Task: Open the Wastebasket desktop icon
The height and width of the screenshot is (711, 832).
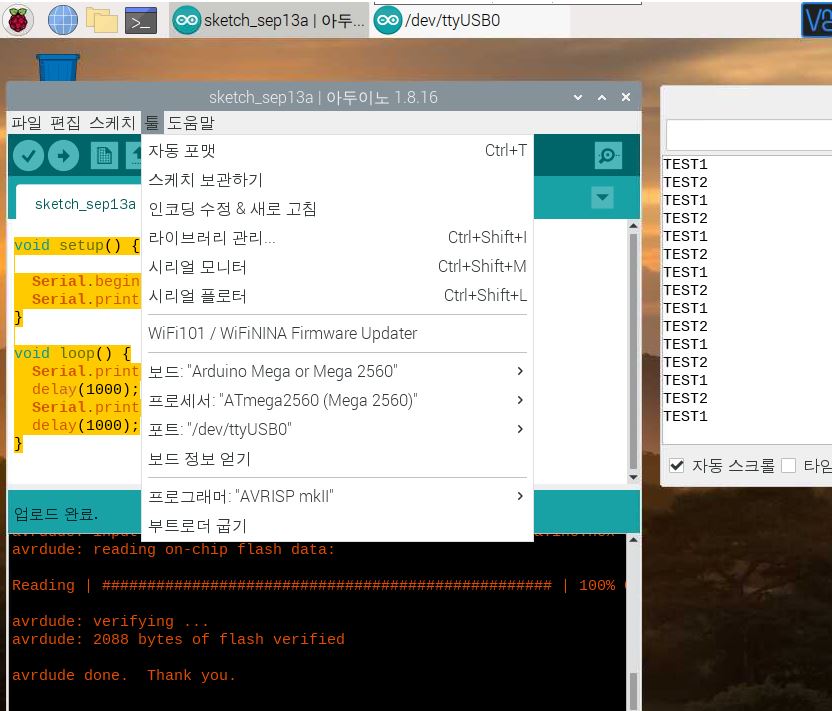Action: coord(58,67)
